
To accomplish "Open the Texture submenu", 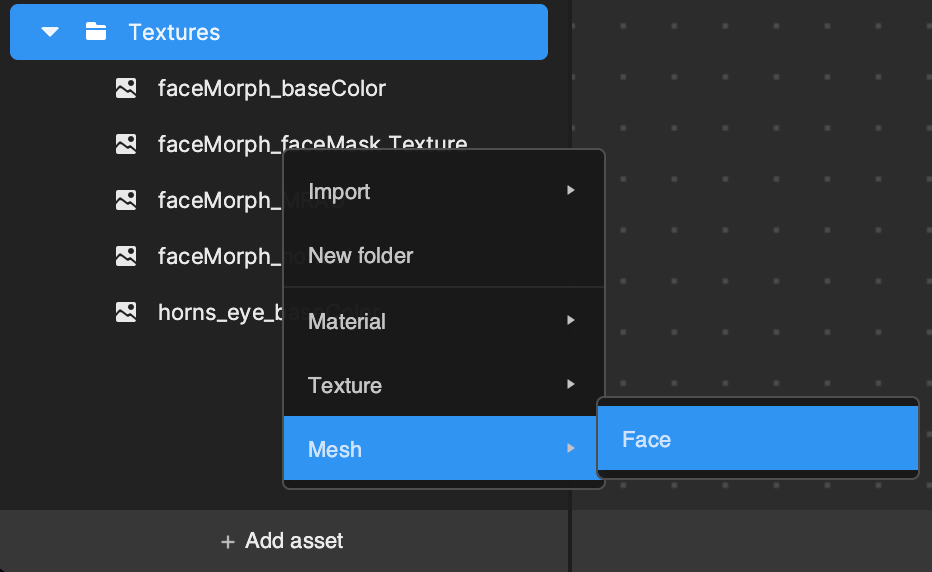I will tap(345, 385).
